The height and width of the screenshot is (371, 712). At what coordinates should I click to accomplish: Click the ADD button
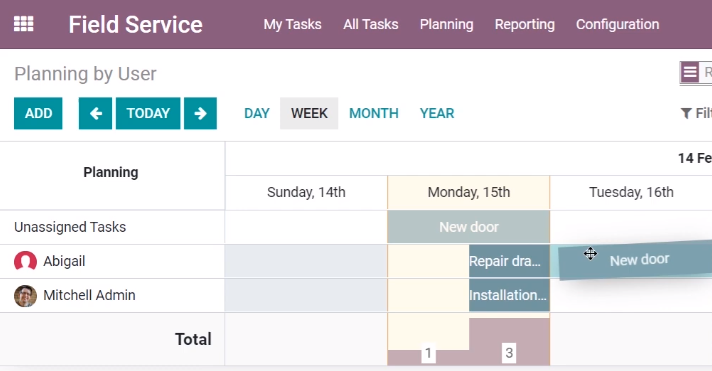point(38,113)
